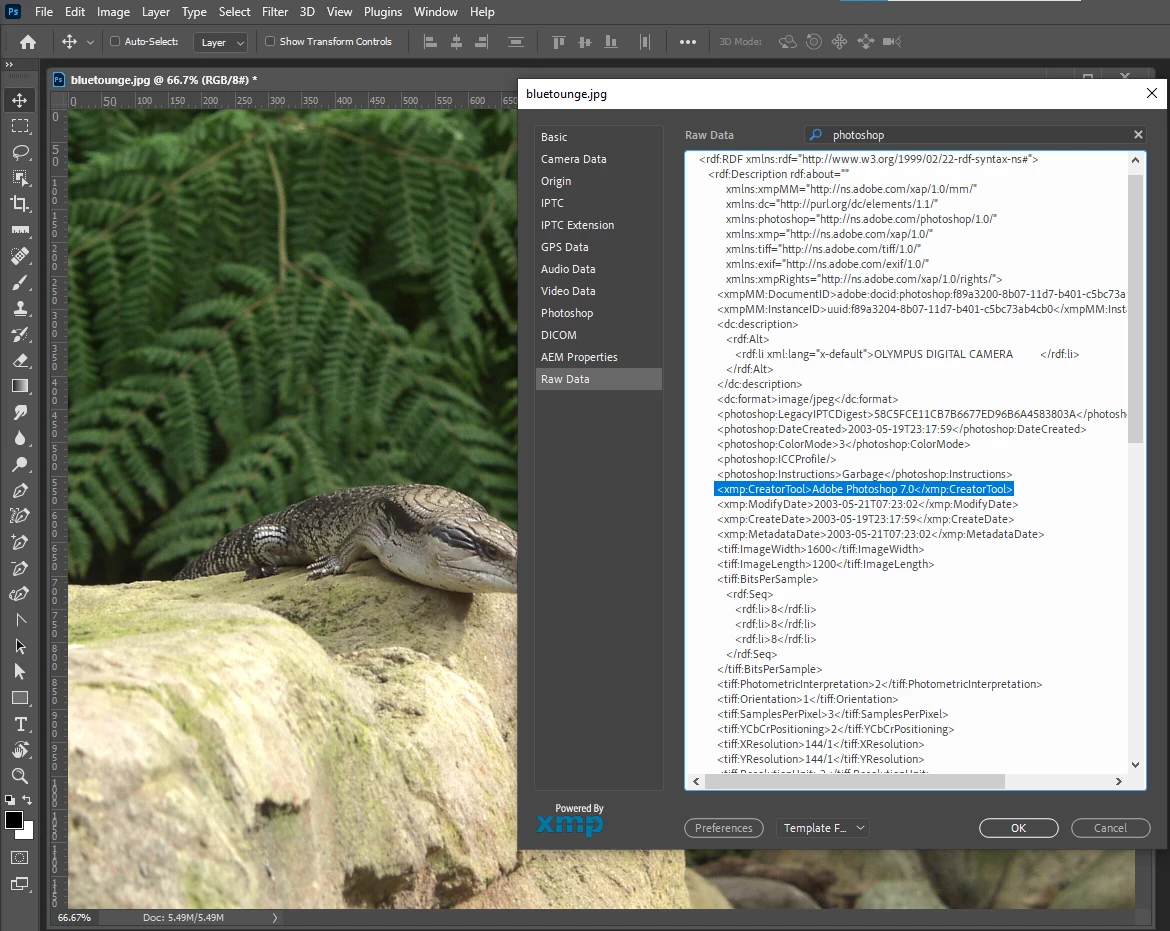The image size is (1170, 931).
Task: Switch to the Photoshop section
Action: click(x=598, y=313)
